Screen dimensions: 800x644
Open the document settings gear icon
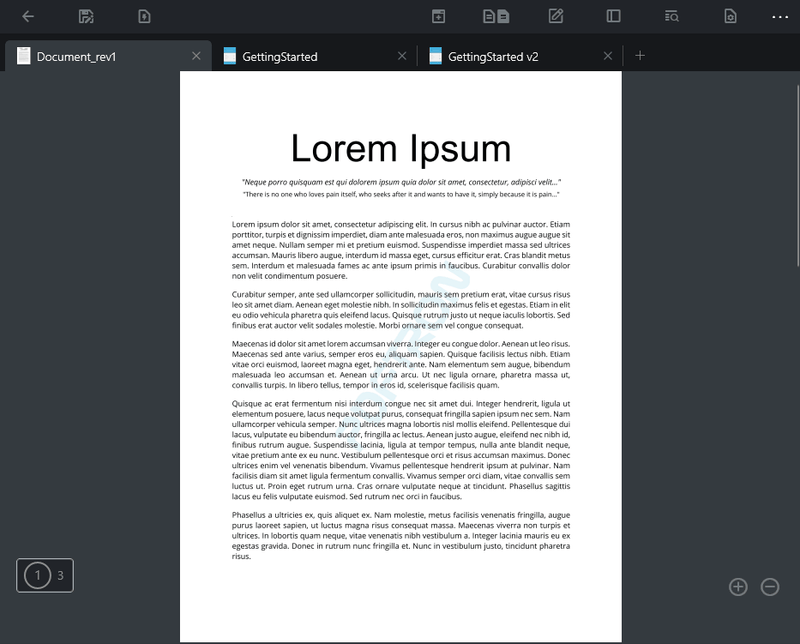(x=730, y=16)
